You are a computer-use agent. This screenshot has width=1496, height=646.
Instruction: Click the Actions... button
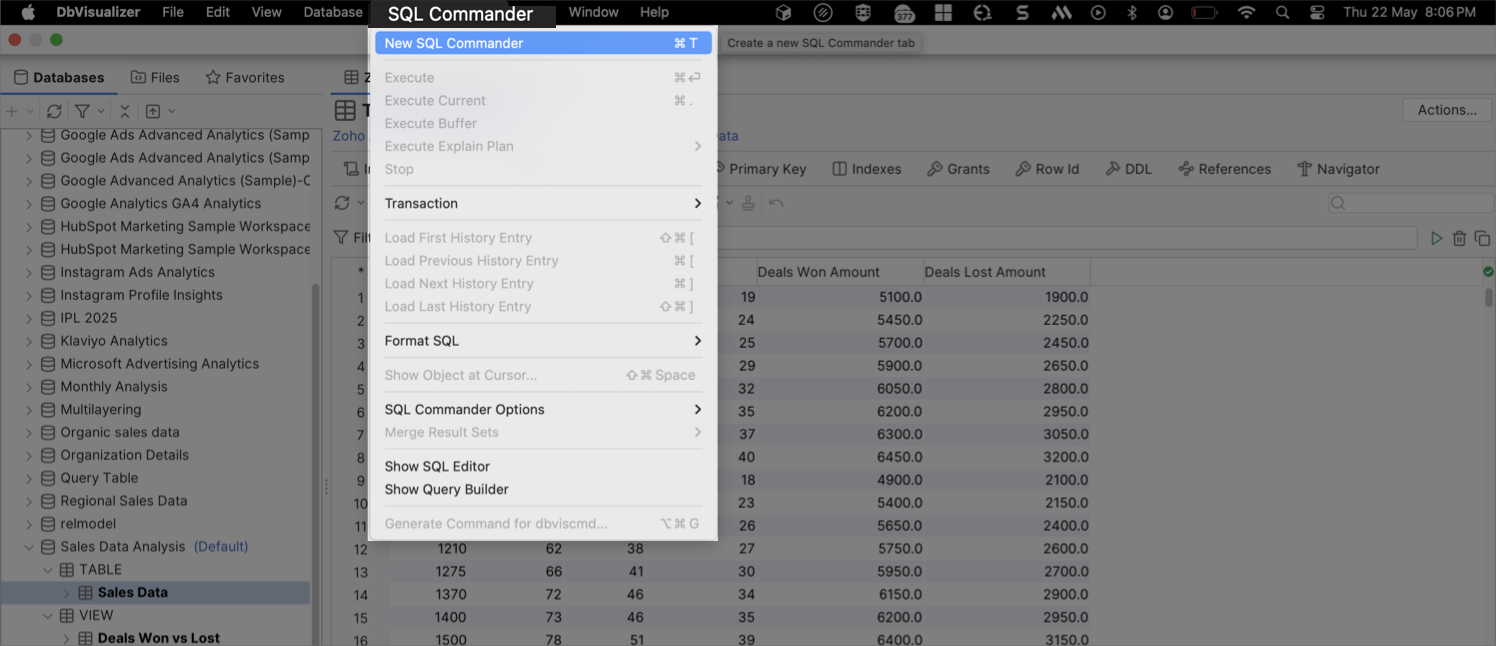pyautogui.click(x=1446, y=110)
